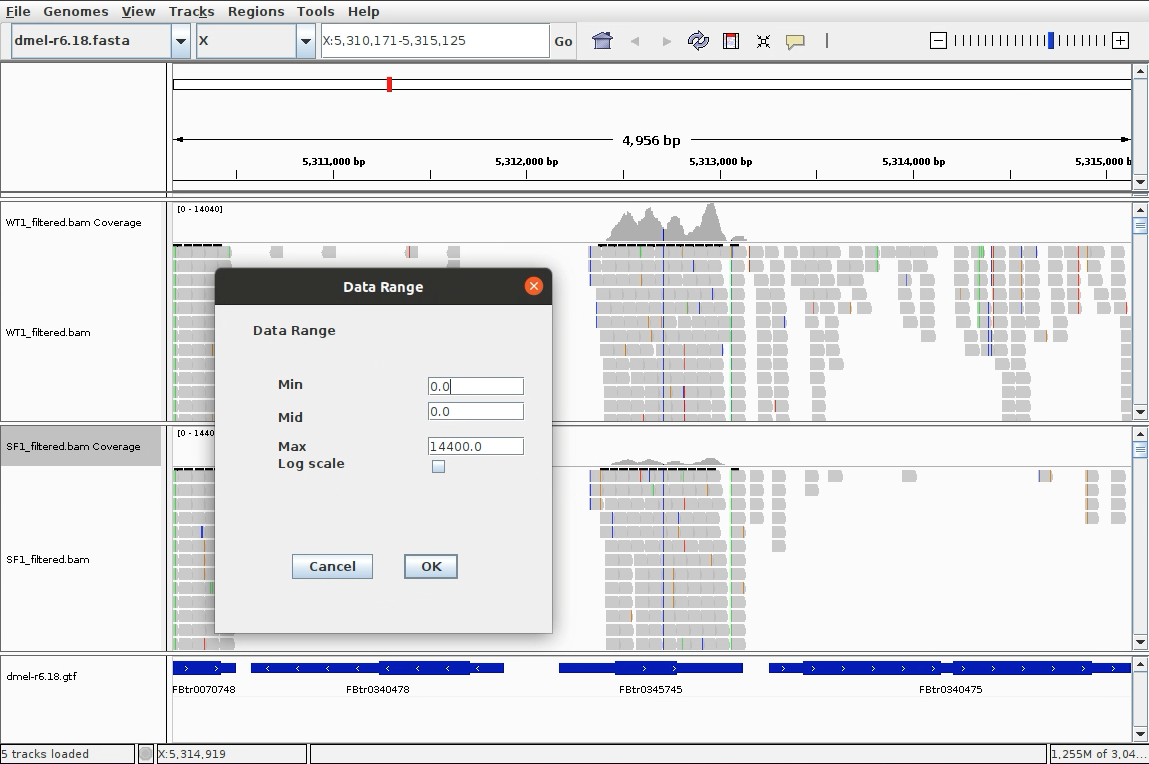1149x764 pixels.
Task: Click the zoom out minus icon
Action: (x=938, y=41)
